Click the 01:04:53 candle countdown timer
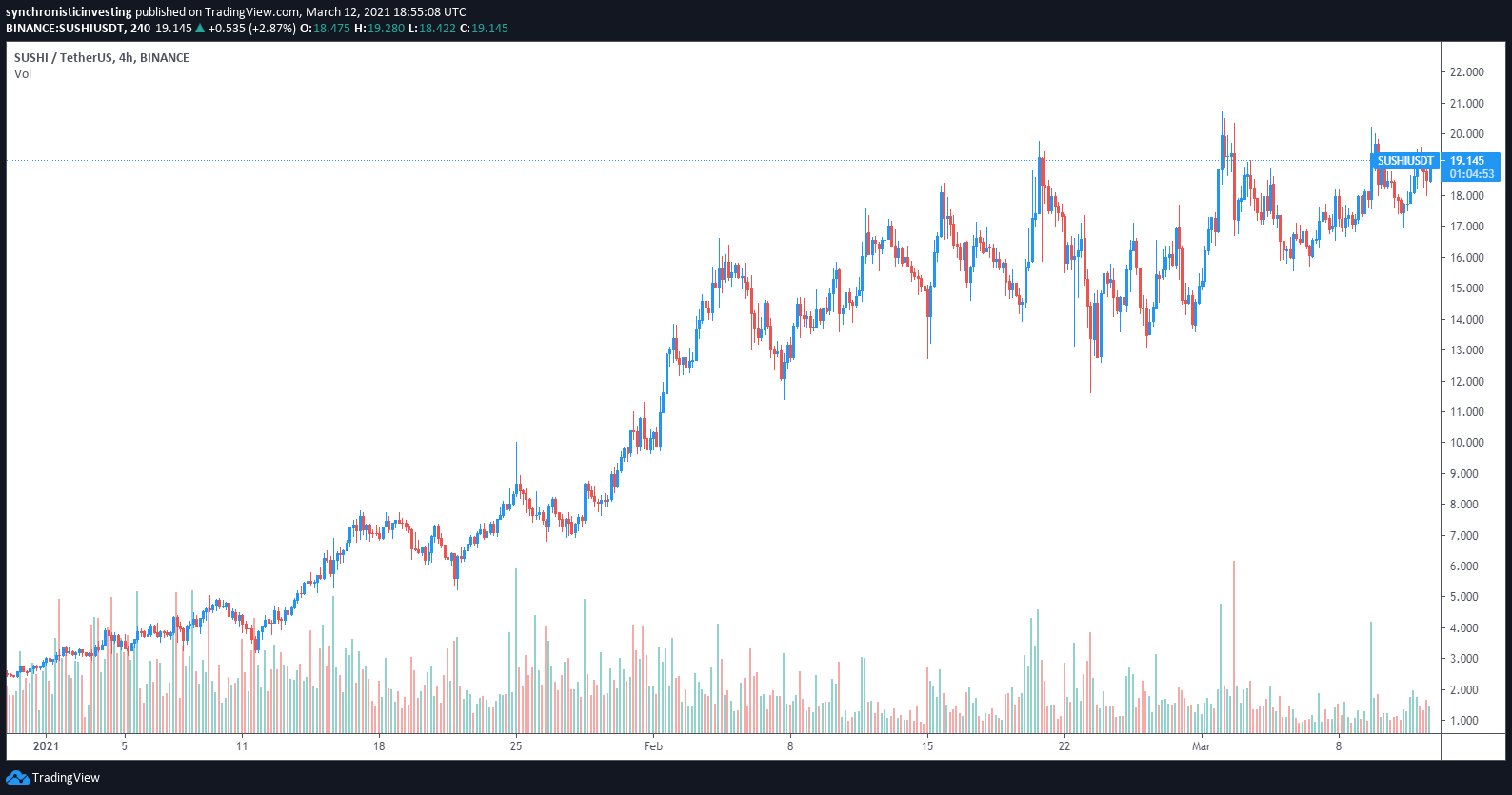 pos(1471,174)
